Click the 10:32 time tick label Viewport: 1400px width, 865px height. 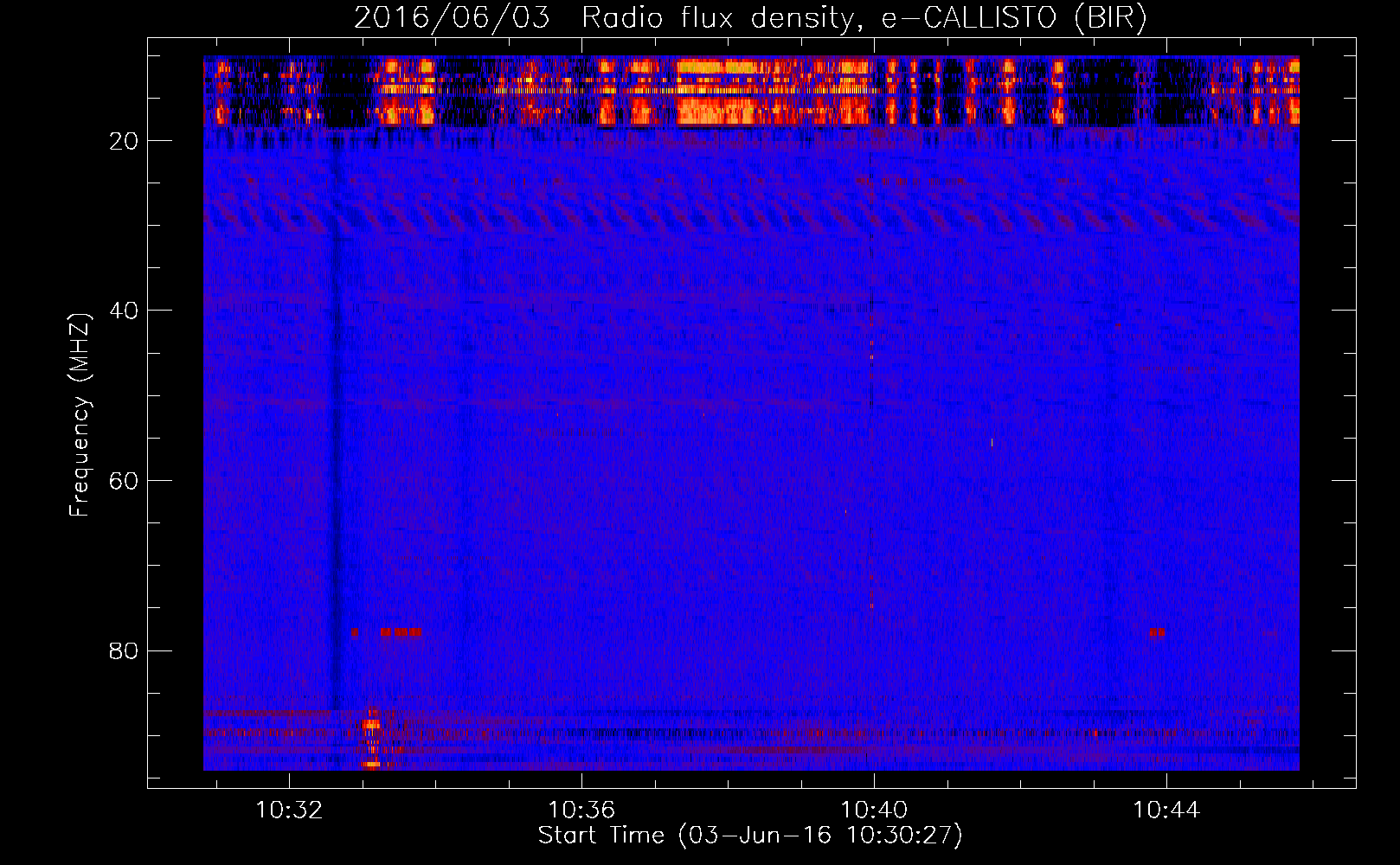[x=289, y=811]
